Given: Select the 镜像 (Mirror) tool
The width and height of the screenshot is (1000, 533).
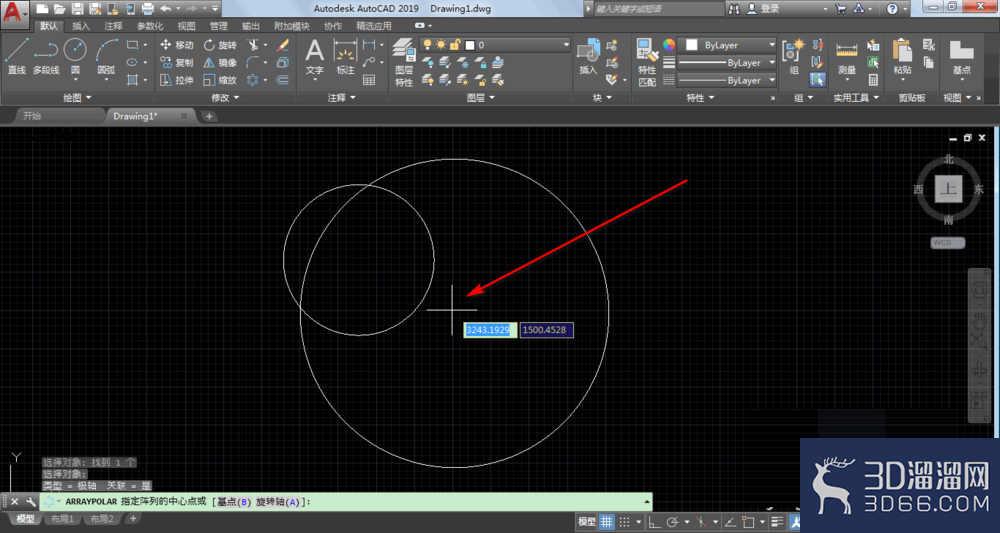Looking at the screenshot, I should (220, 62).
